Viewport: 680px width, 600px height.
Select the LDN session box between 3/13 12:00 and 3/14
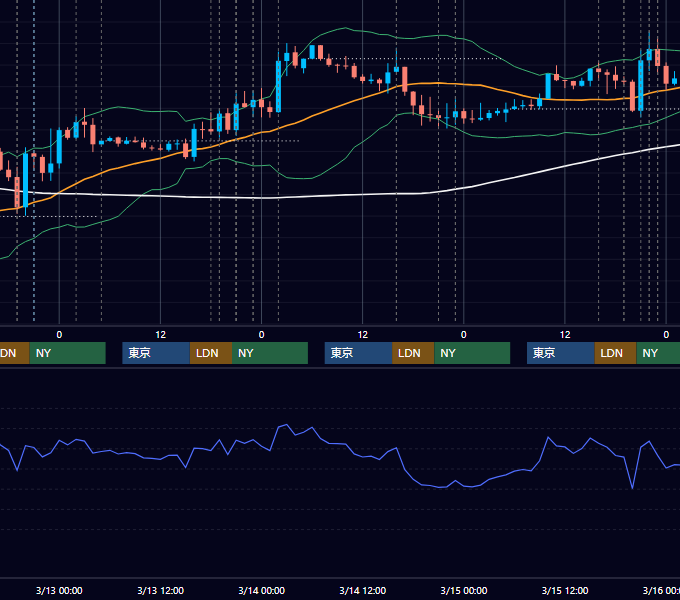pyautogui.click(x=211, y=353)
